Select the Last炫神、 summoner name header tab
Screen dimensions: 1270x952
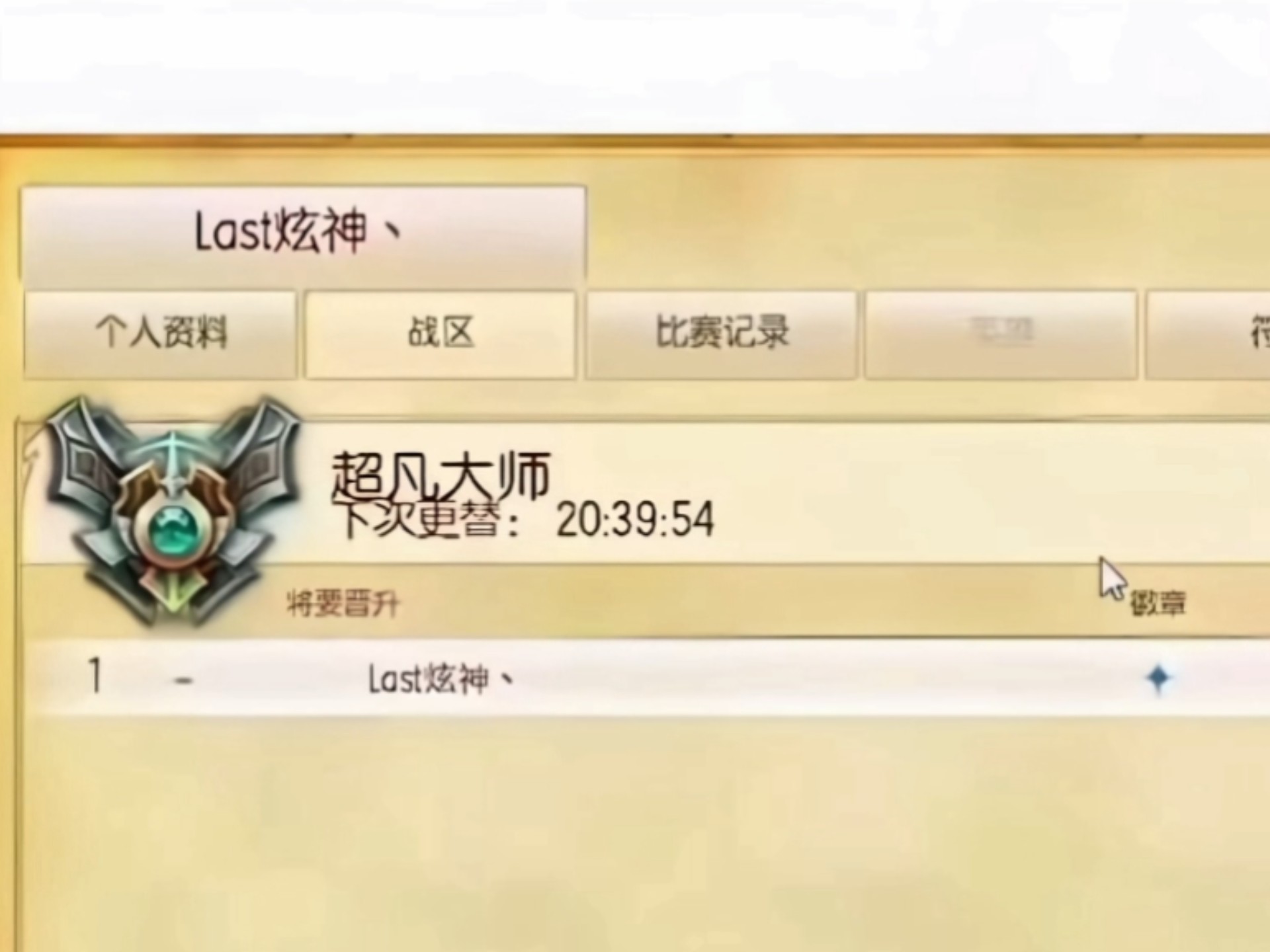303,235
